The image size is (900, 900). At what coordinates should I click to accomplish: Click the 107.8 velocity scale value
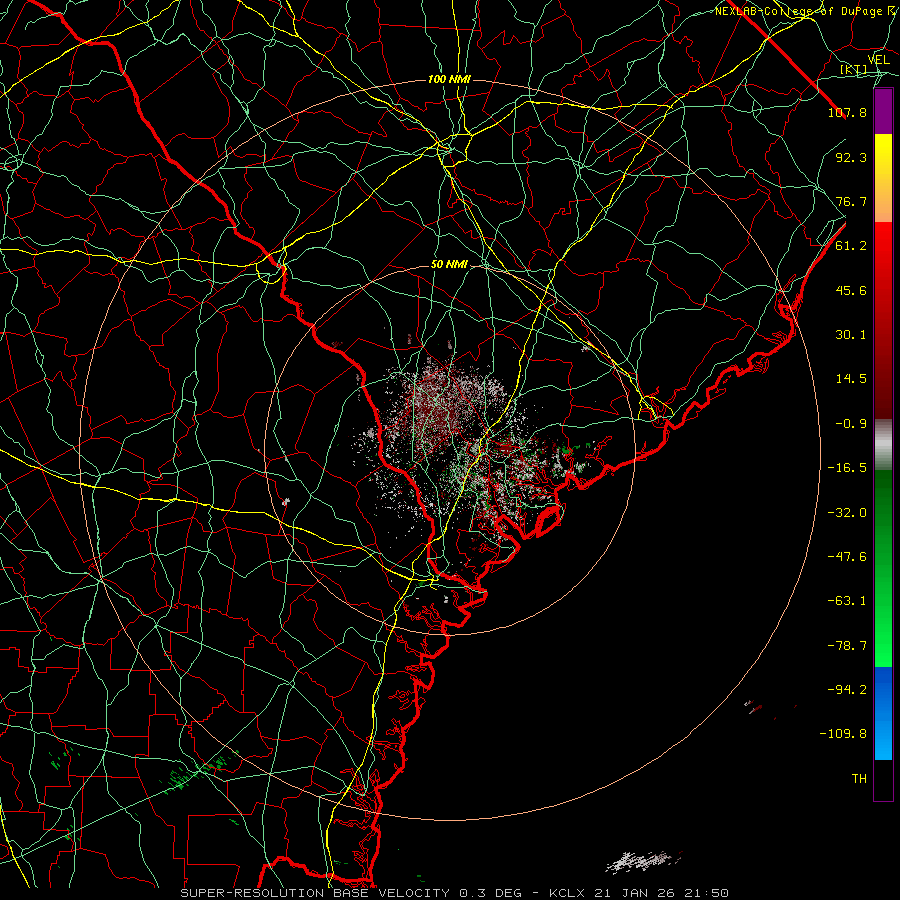pyautogui.click(x=847, y=112)
